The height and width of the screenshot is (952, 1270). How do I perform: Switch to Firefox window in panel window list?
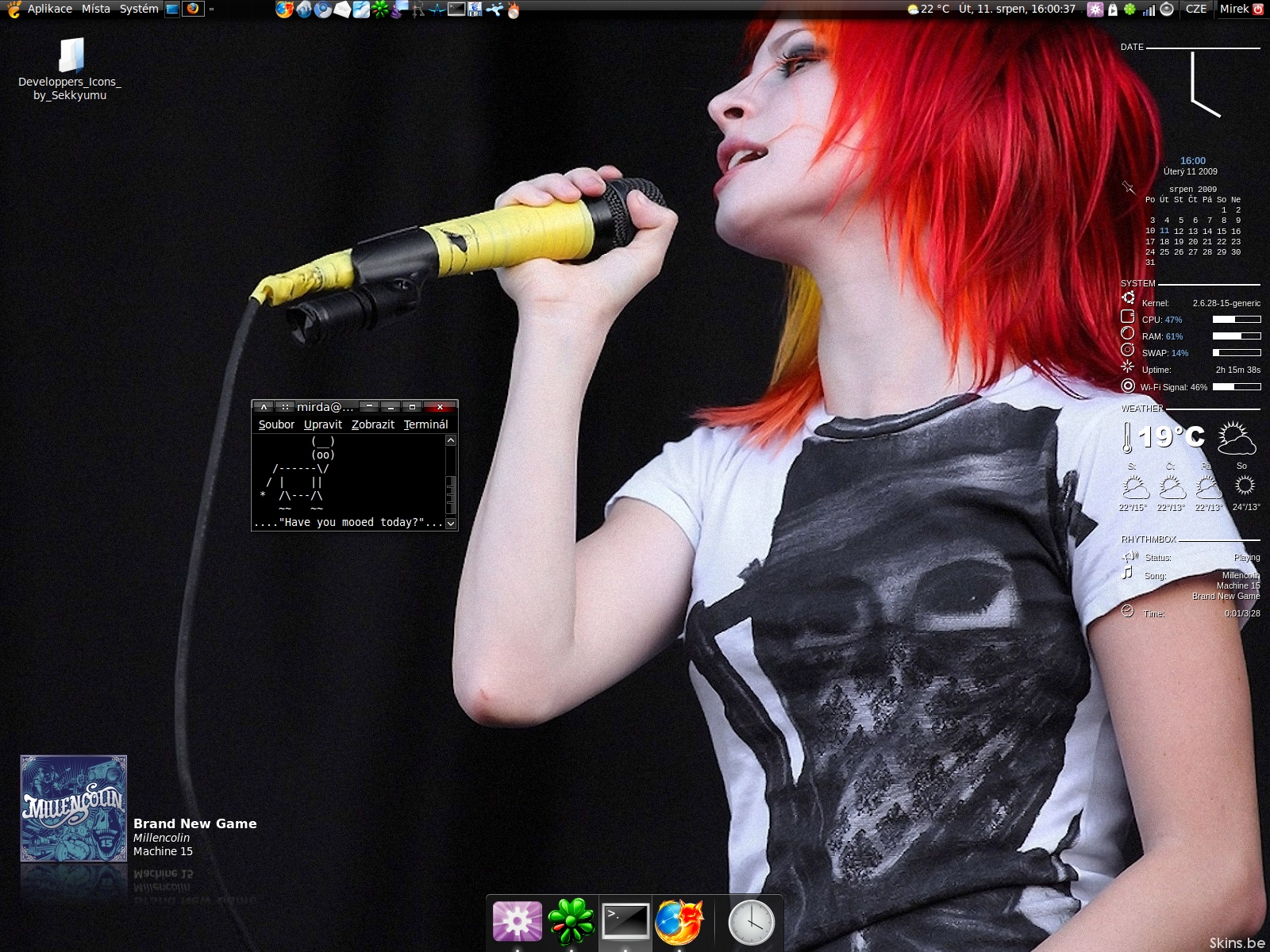click(192, 10)
